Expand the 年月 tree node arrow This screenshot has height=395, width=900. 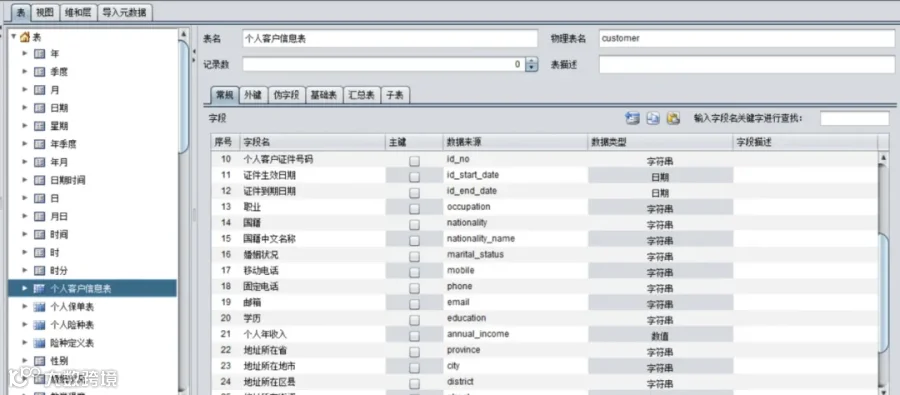(25, 162)
